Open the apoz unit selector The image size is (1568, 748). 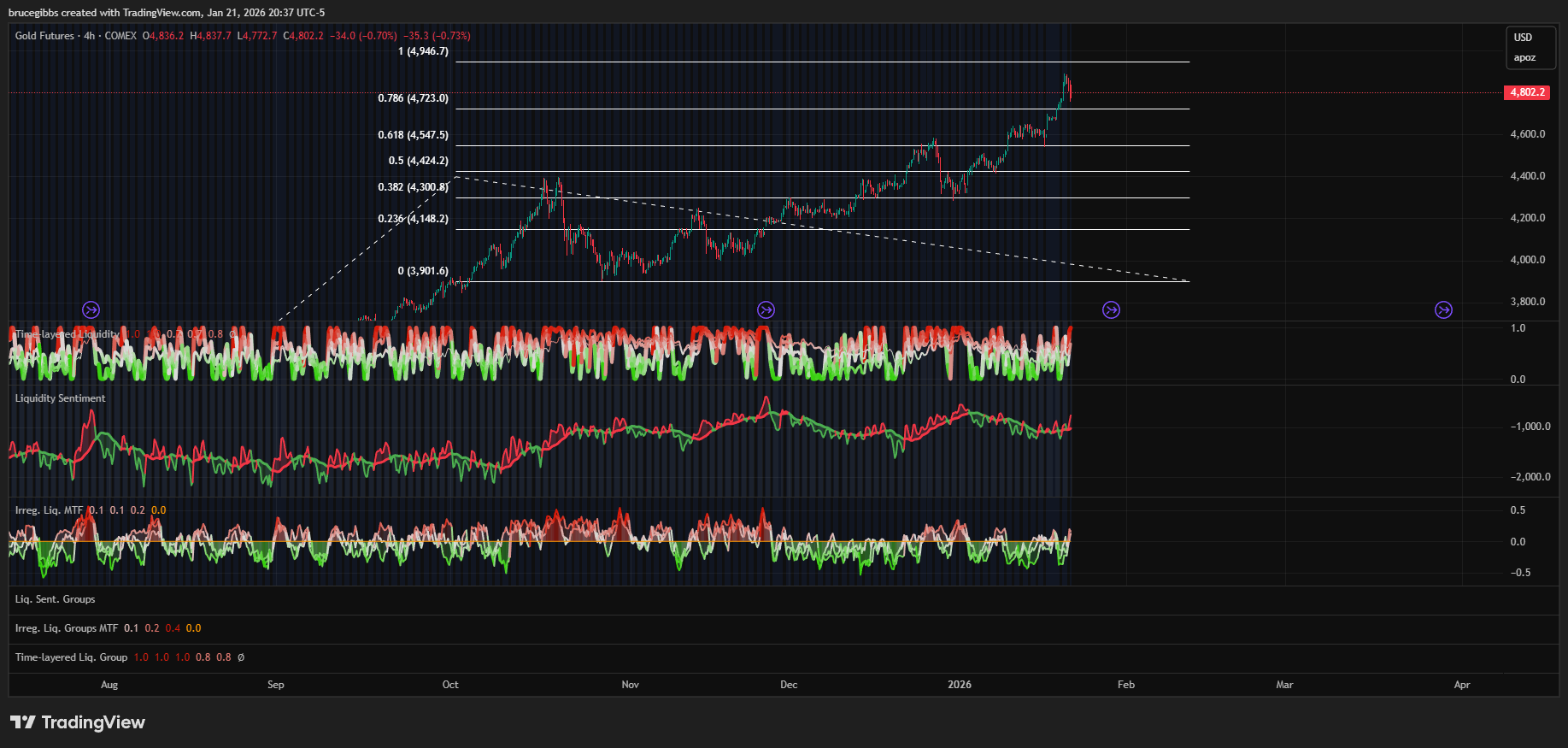coord(1524,58)
